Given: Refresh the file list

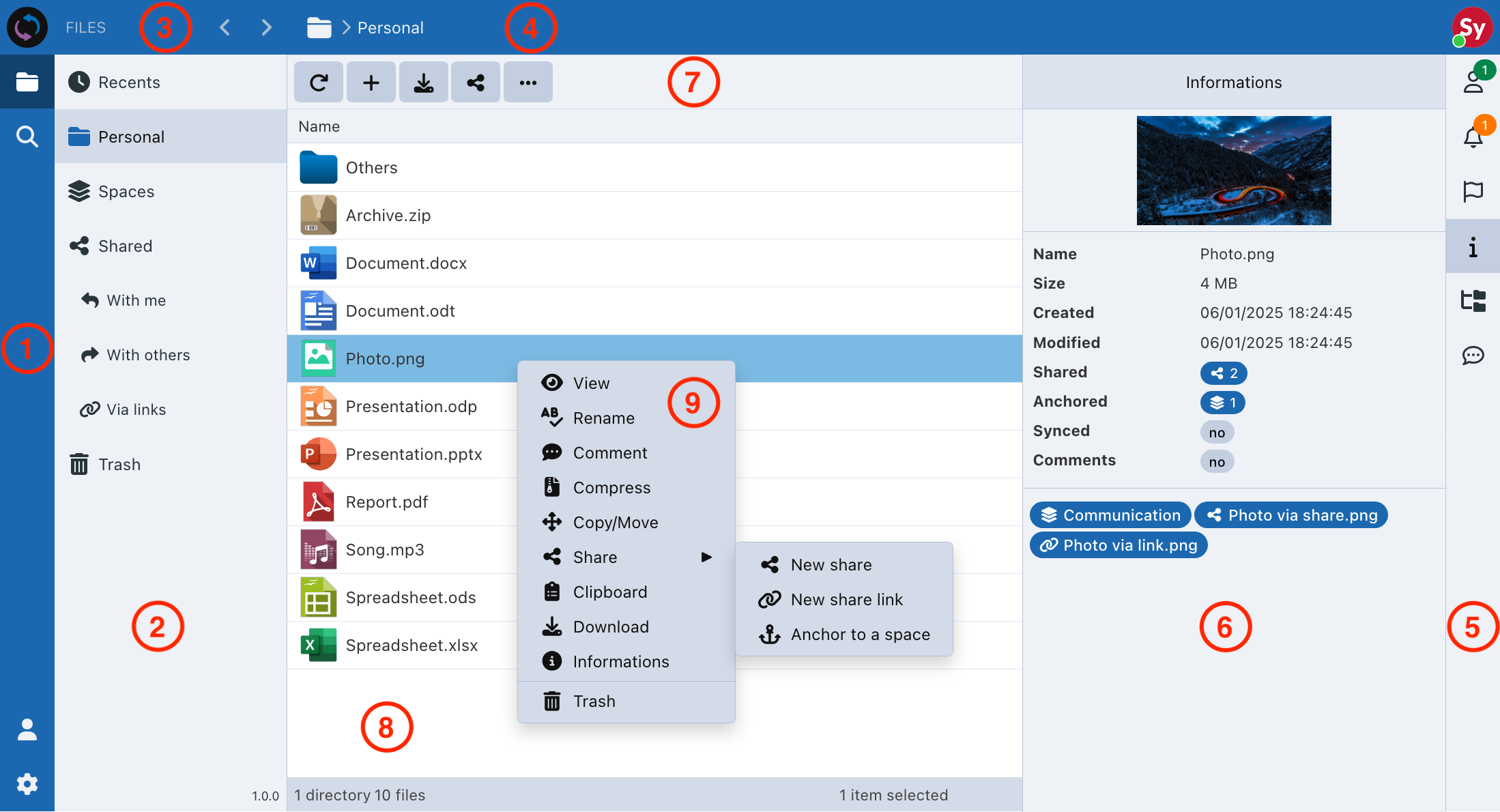Looking at the screenshot, I should point(319,82).
